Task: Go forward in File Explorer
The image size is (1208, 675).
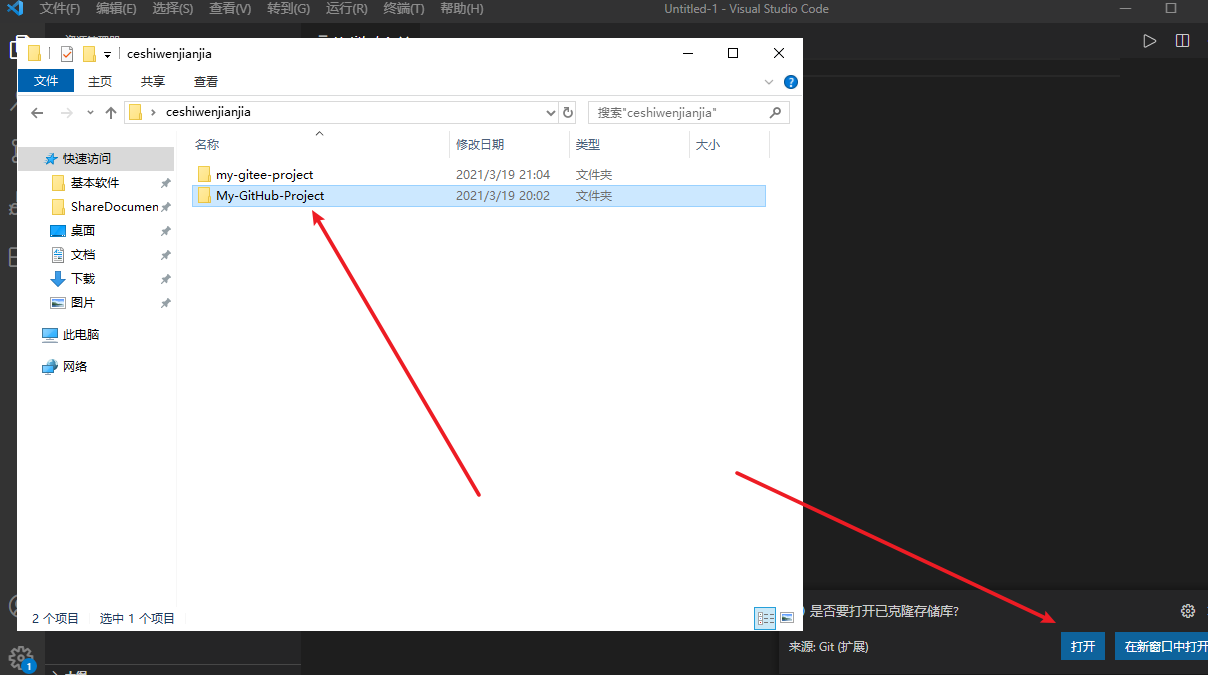Action: [67, 113]
